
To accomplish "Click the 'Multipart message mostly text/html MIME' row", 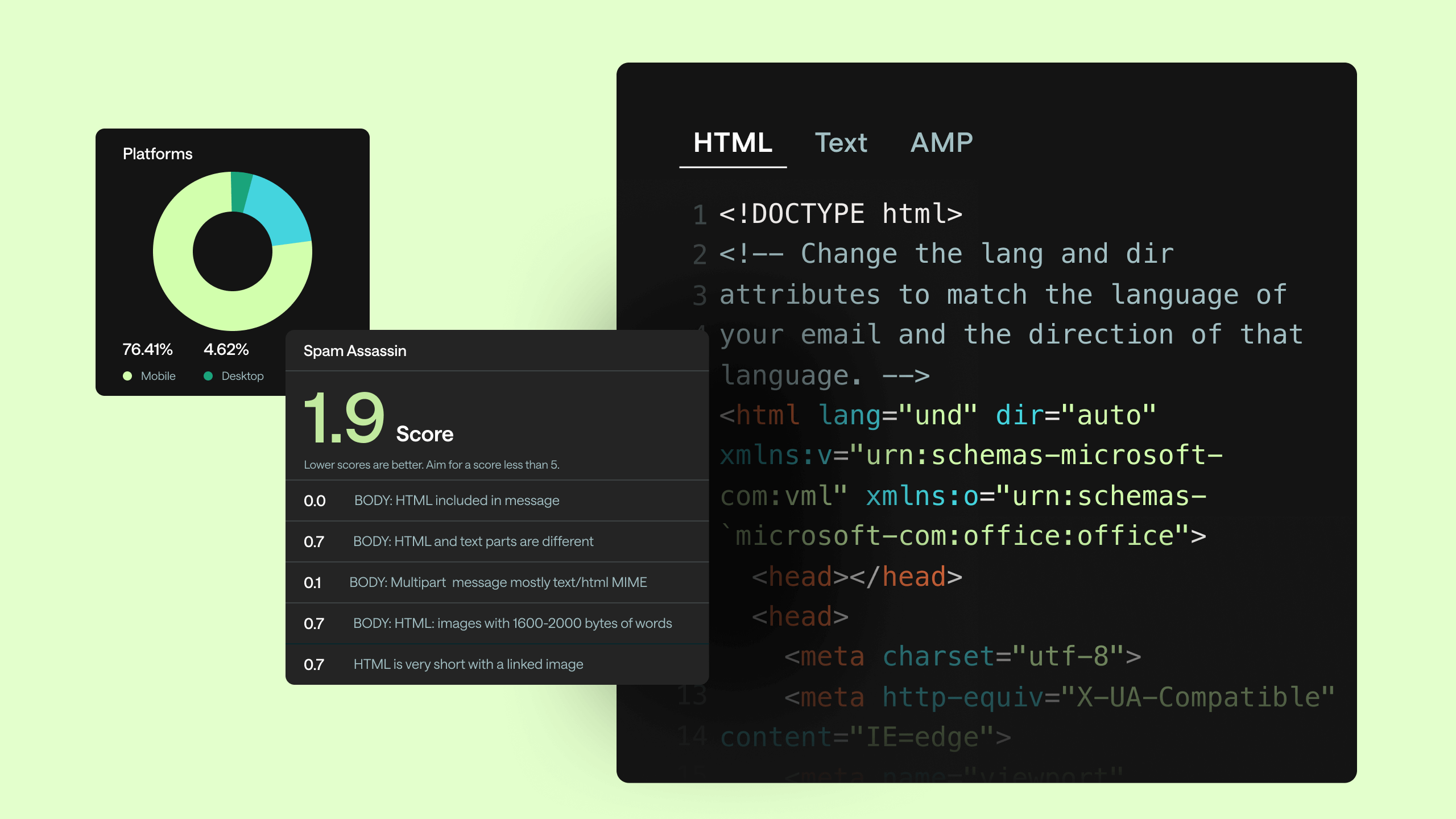I will tap(497, 582).
